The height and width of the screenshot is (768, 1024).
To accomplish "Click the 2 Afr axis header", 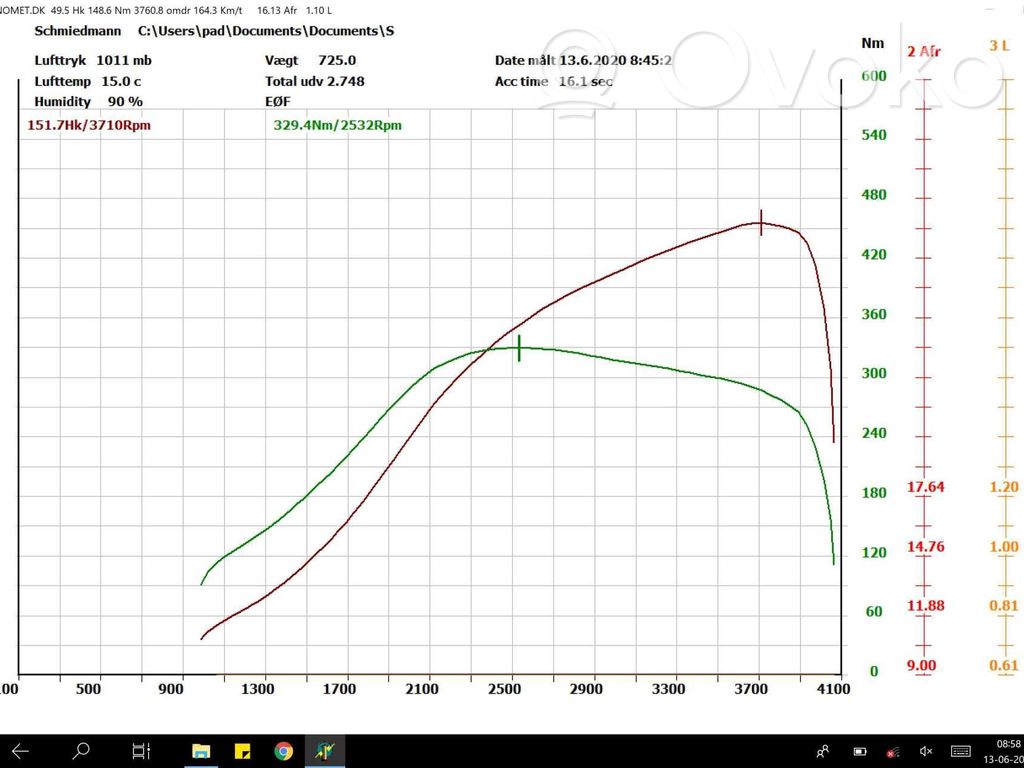I will [923, 51].
